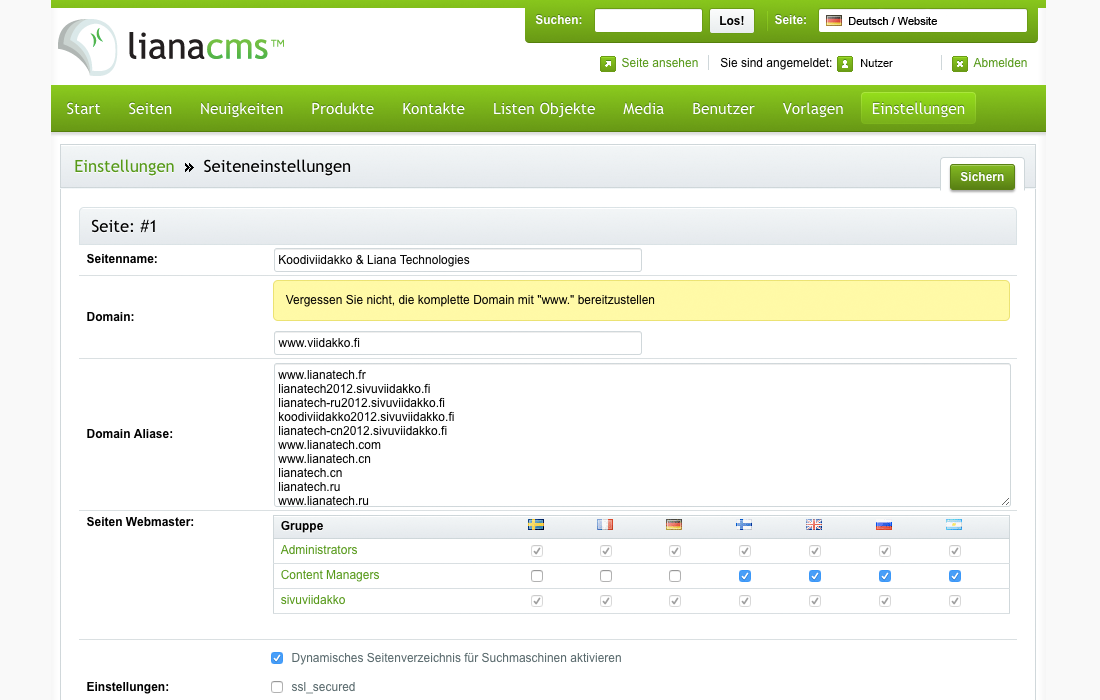
Task: Log out via the Abmelden link
Action: [x=1000, y=63]
